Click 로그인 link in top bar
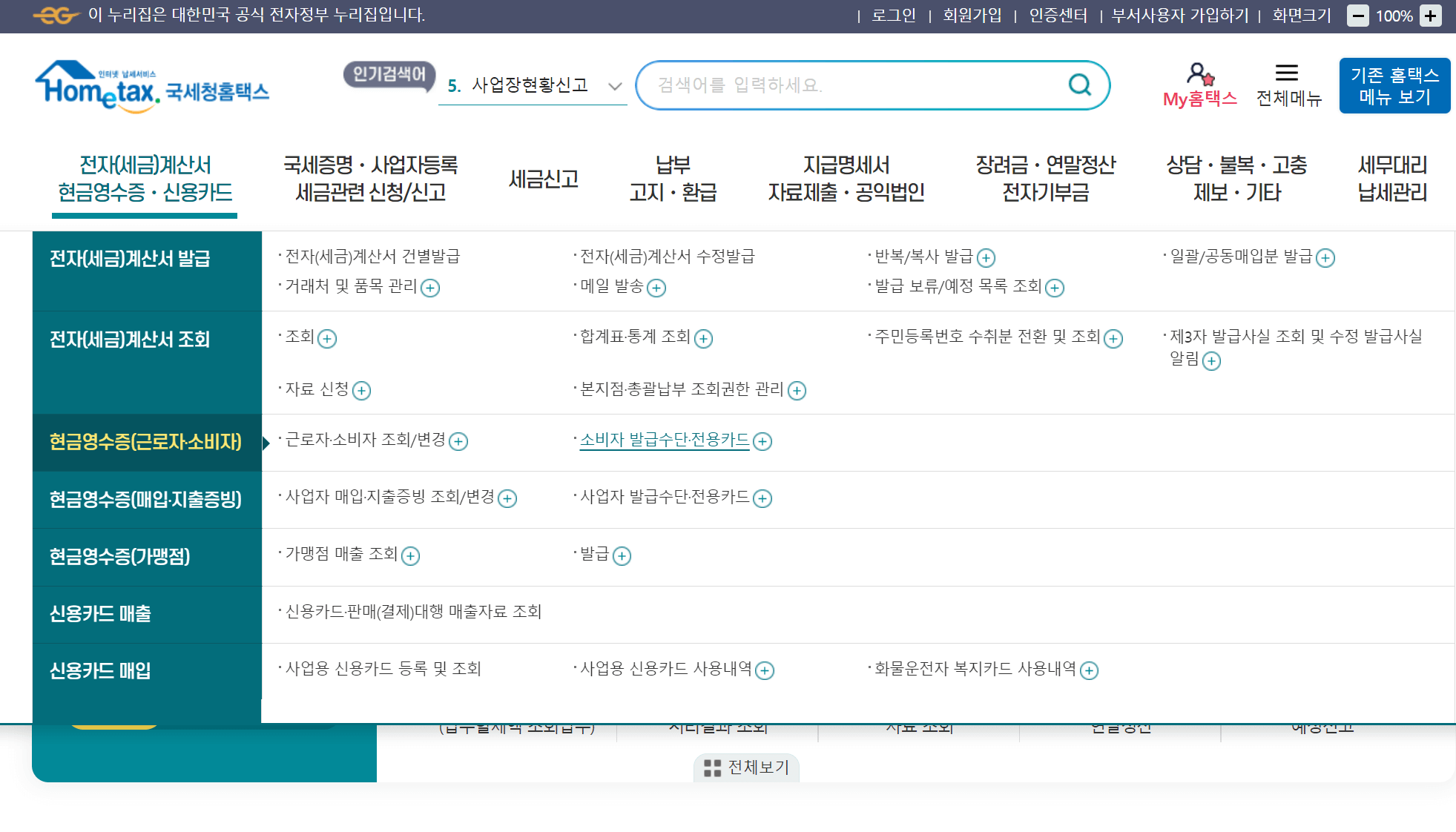This screenshot has width=1456, height=832. pyautogui.click(x=893, y=16)
